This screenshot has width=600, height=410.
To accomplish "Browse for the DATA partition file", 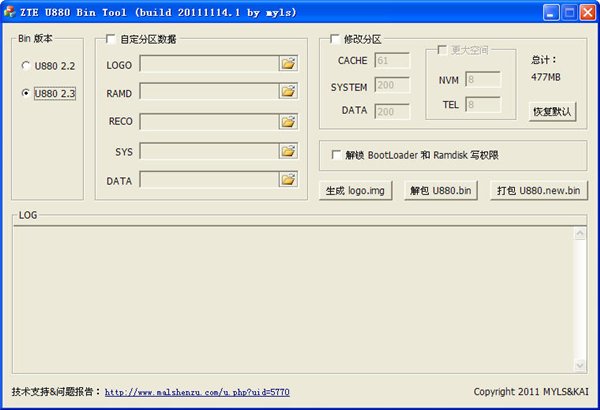I will click(x=288, y=179).
